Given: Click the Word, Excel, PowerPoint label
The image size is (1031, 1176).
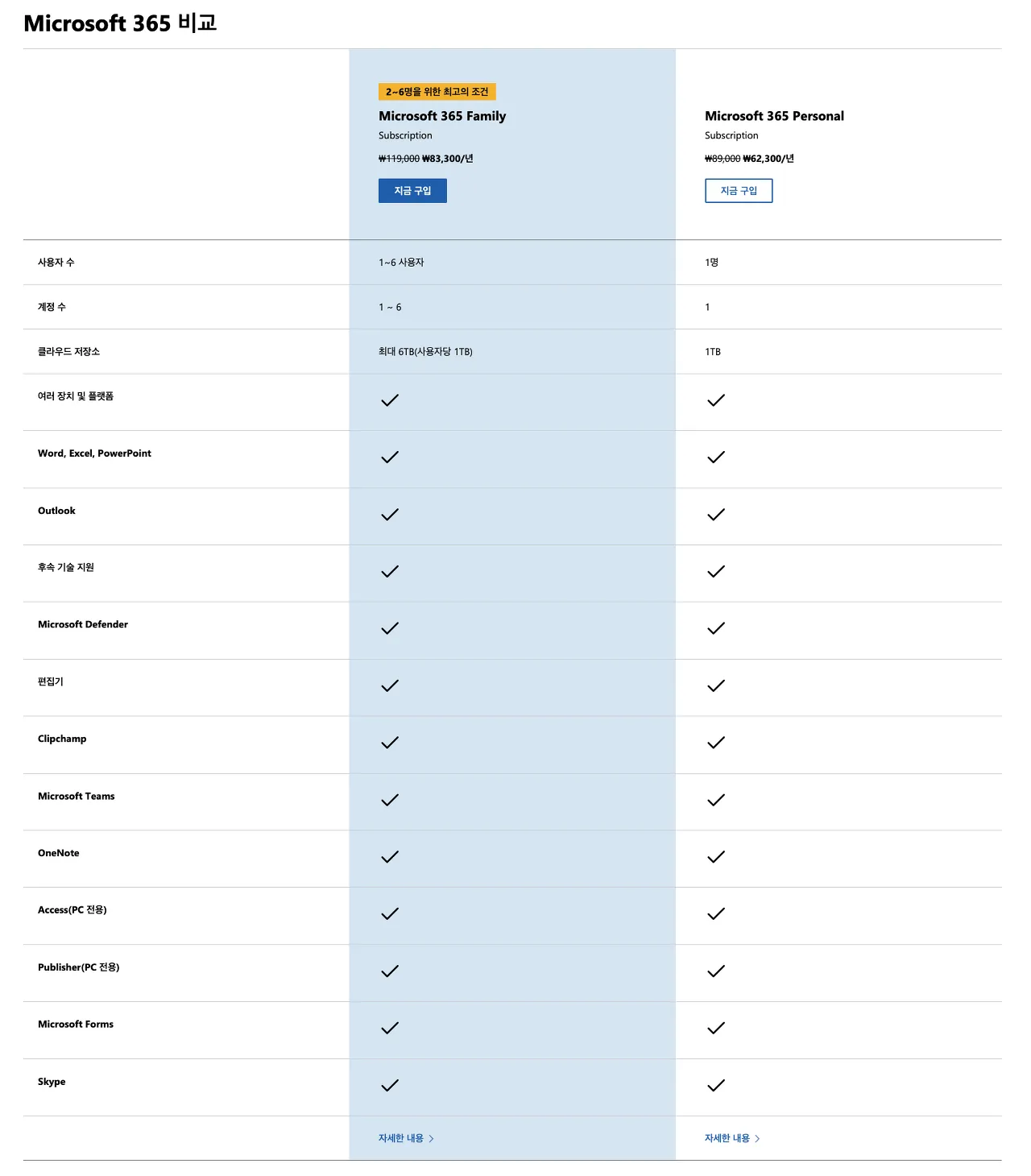Looking at the screenshot, I should point(94,453).
